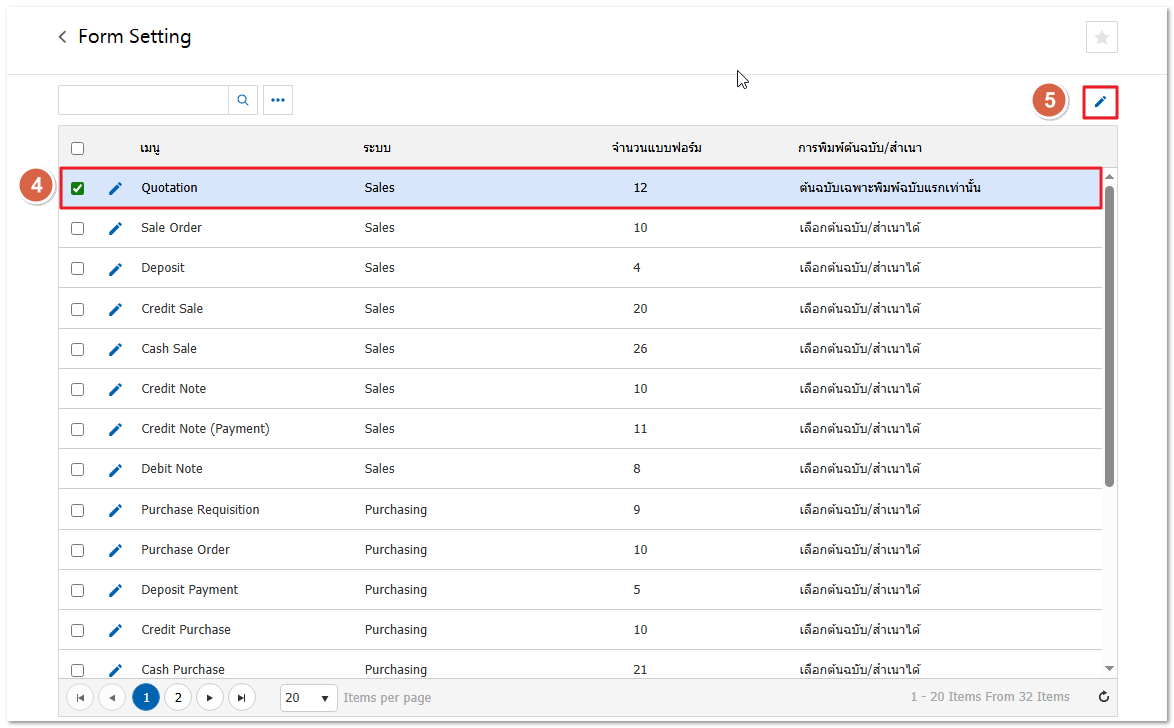Viewport: 1174px width, 728px height.
Task: Click the search magnifier icon
Action: click(243, 100)
